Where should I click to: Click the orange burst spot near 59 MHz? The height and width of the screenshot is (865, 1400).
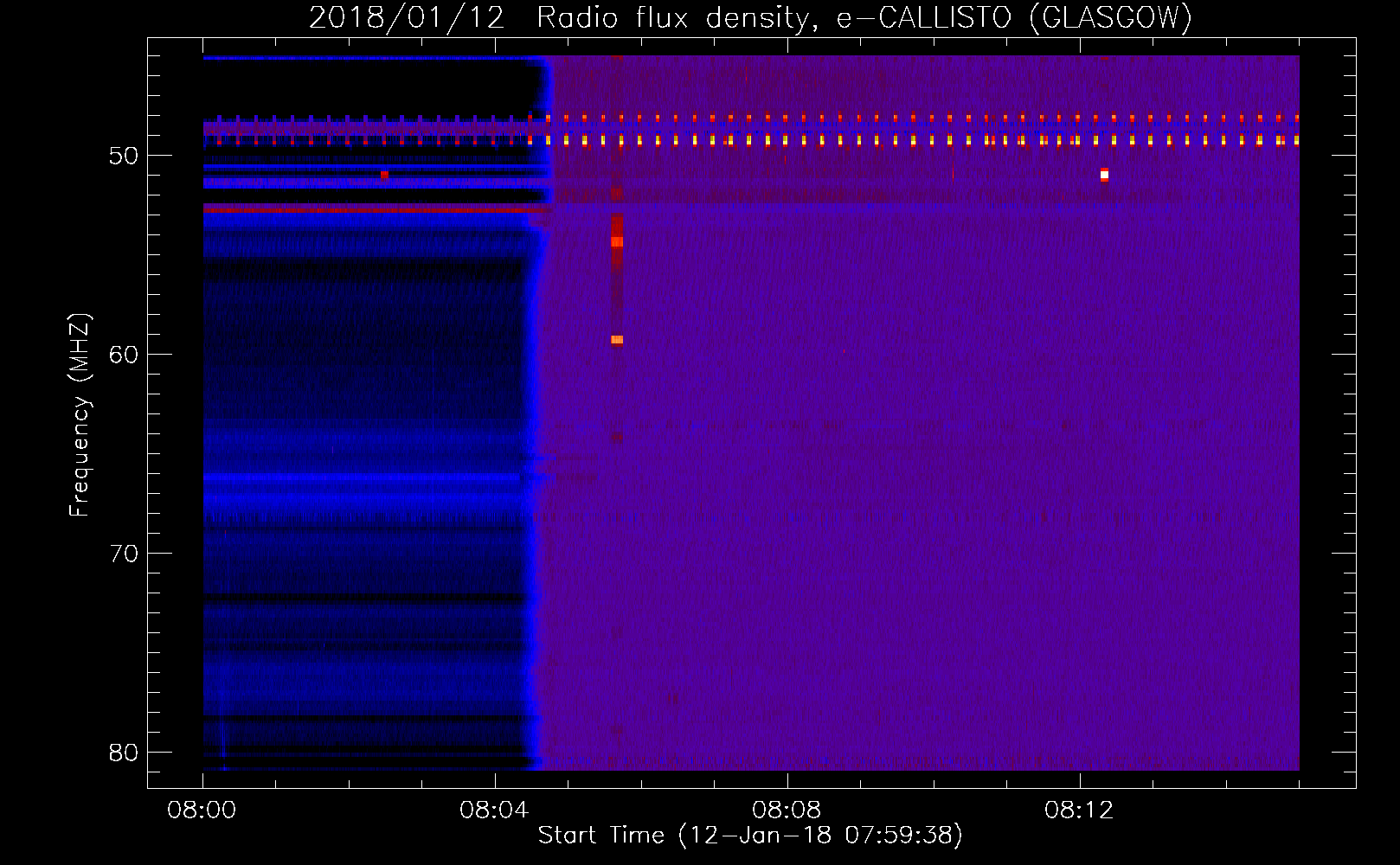(x=617, y=340)
